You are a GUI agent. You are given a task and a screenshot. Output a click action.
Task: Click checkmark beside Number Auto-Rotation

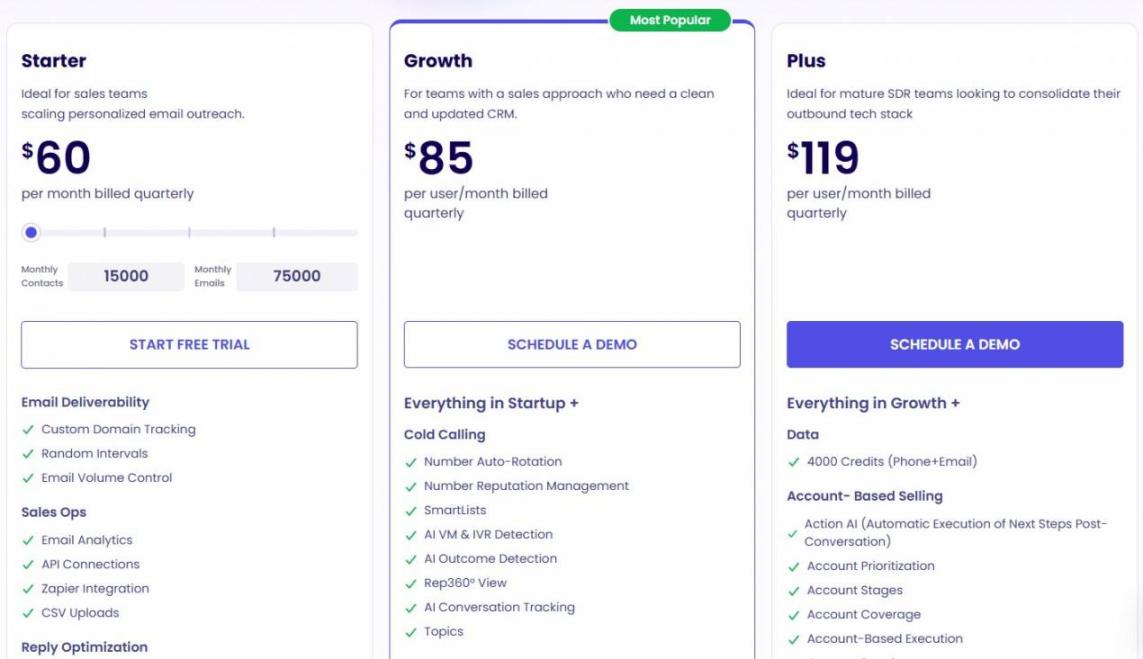410,462
